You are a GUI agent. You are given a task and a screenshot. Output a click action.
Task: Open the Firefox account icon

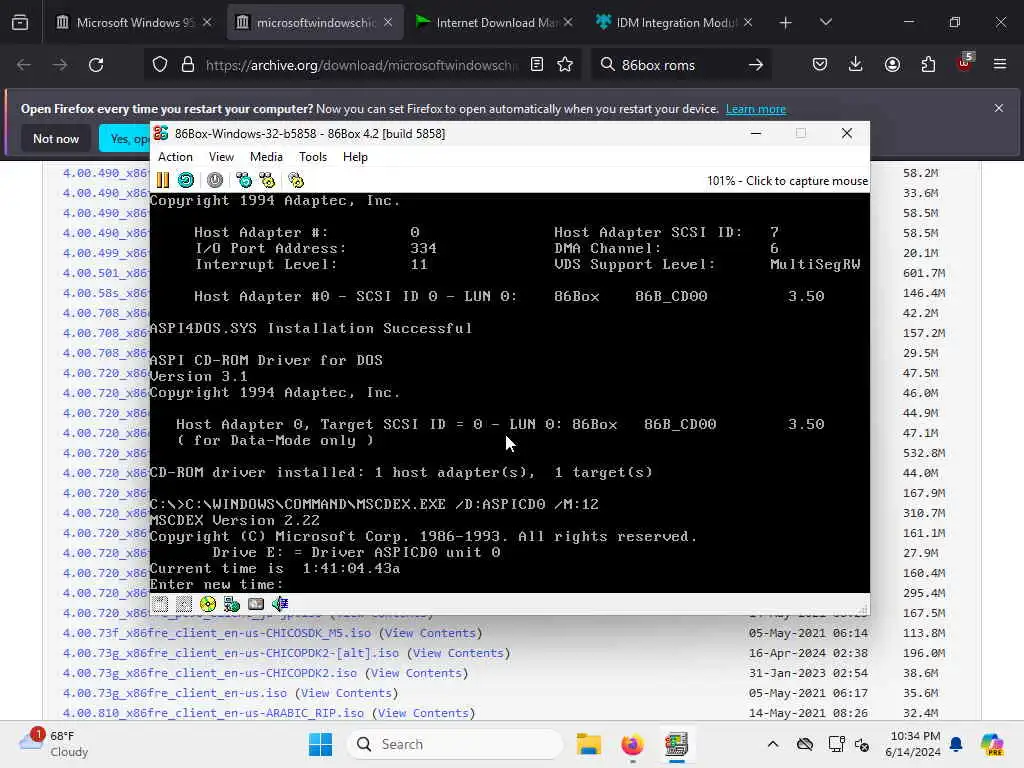[x=892, y=65]
